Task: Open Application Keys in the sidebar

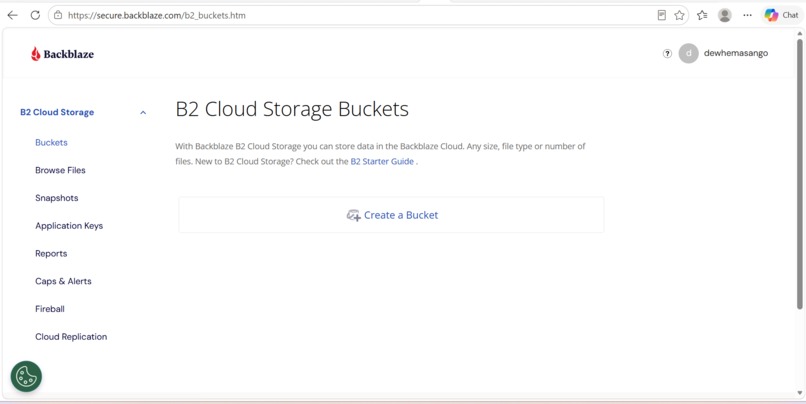Action: pos(69,226)
